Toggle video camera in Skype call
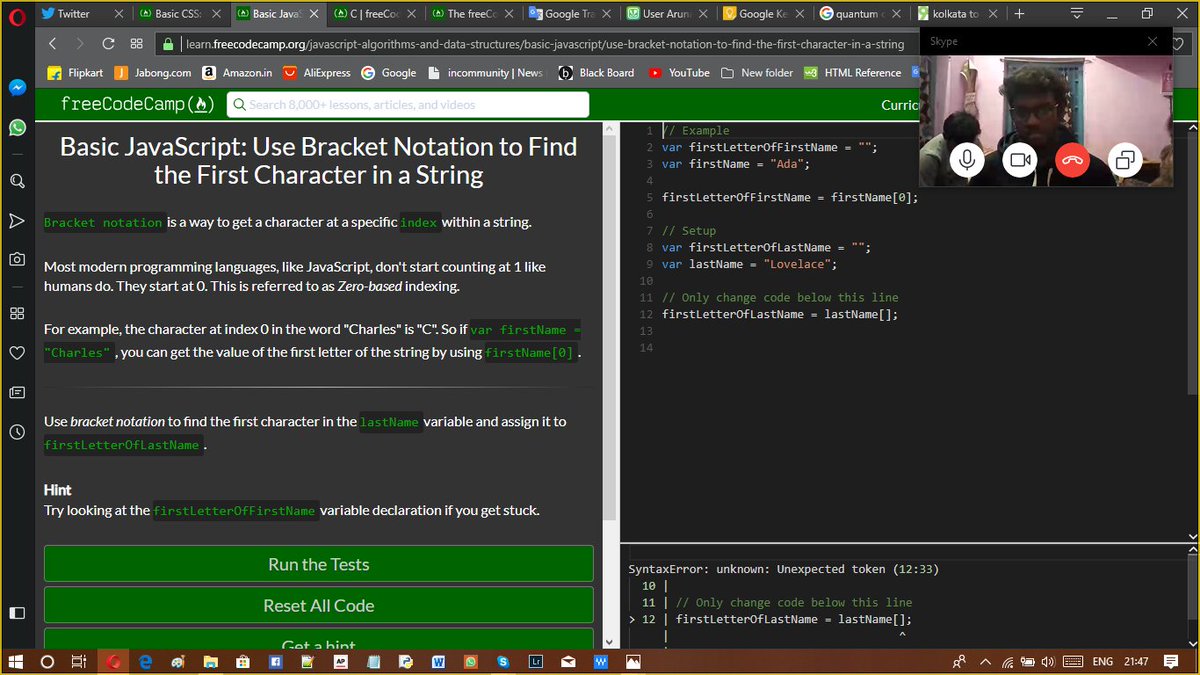1200x675 pixels. 1019,160
